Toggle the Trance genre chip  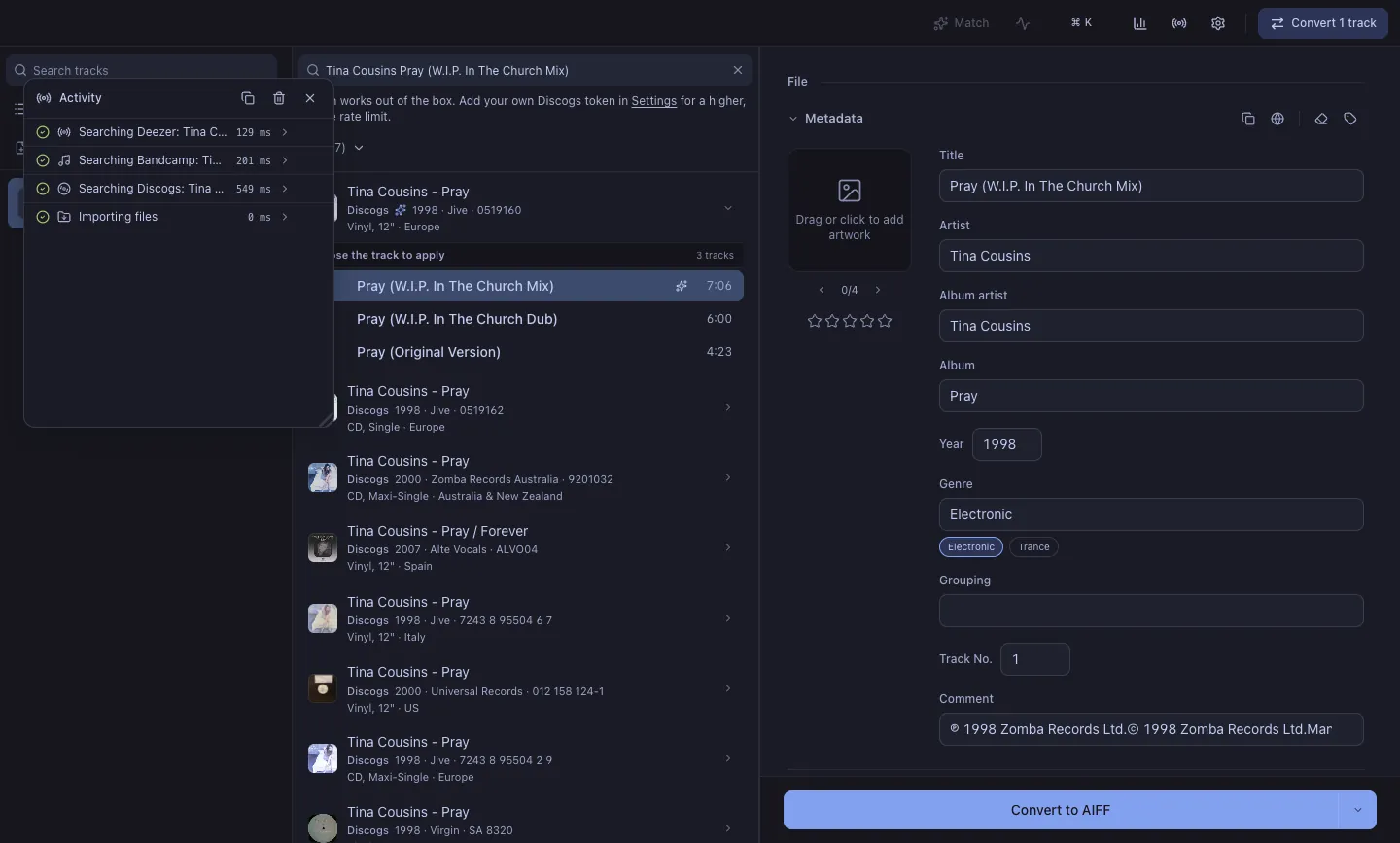(x=1034, y=547)
